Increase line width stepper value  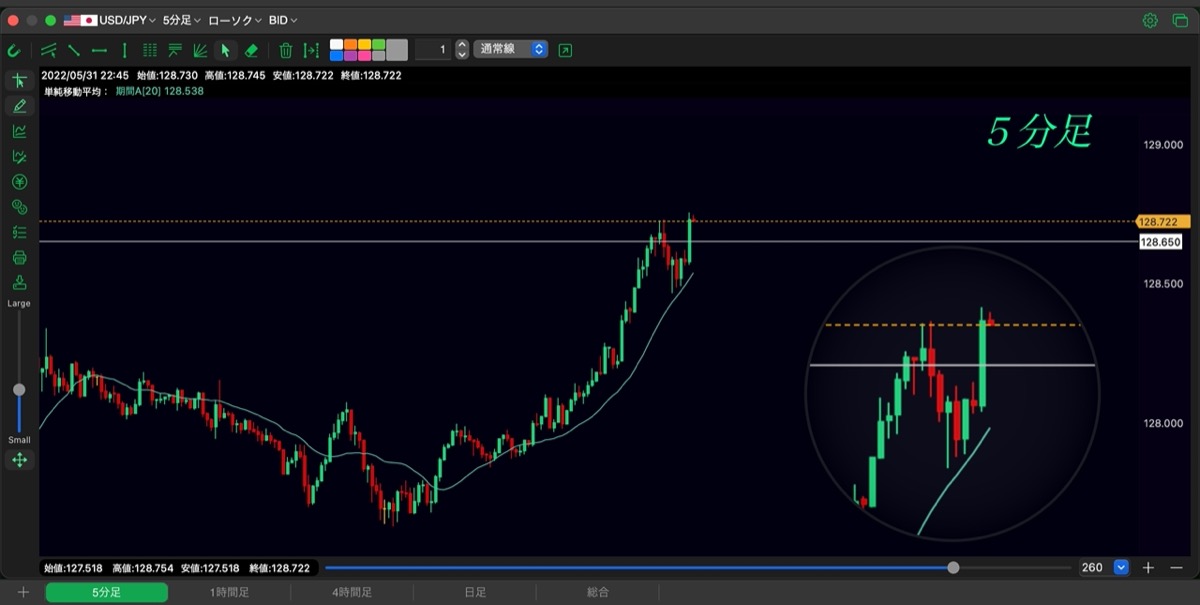click(x=461, y=45)
